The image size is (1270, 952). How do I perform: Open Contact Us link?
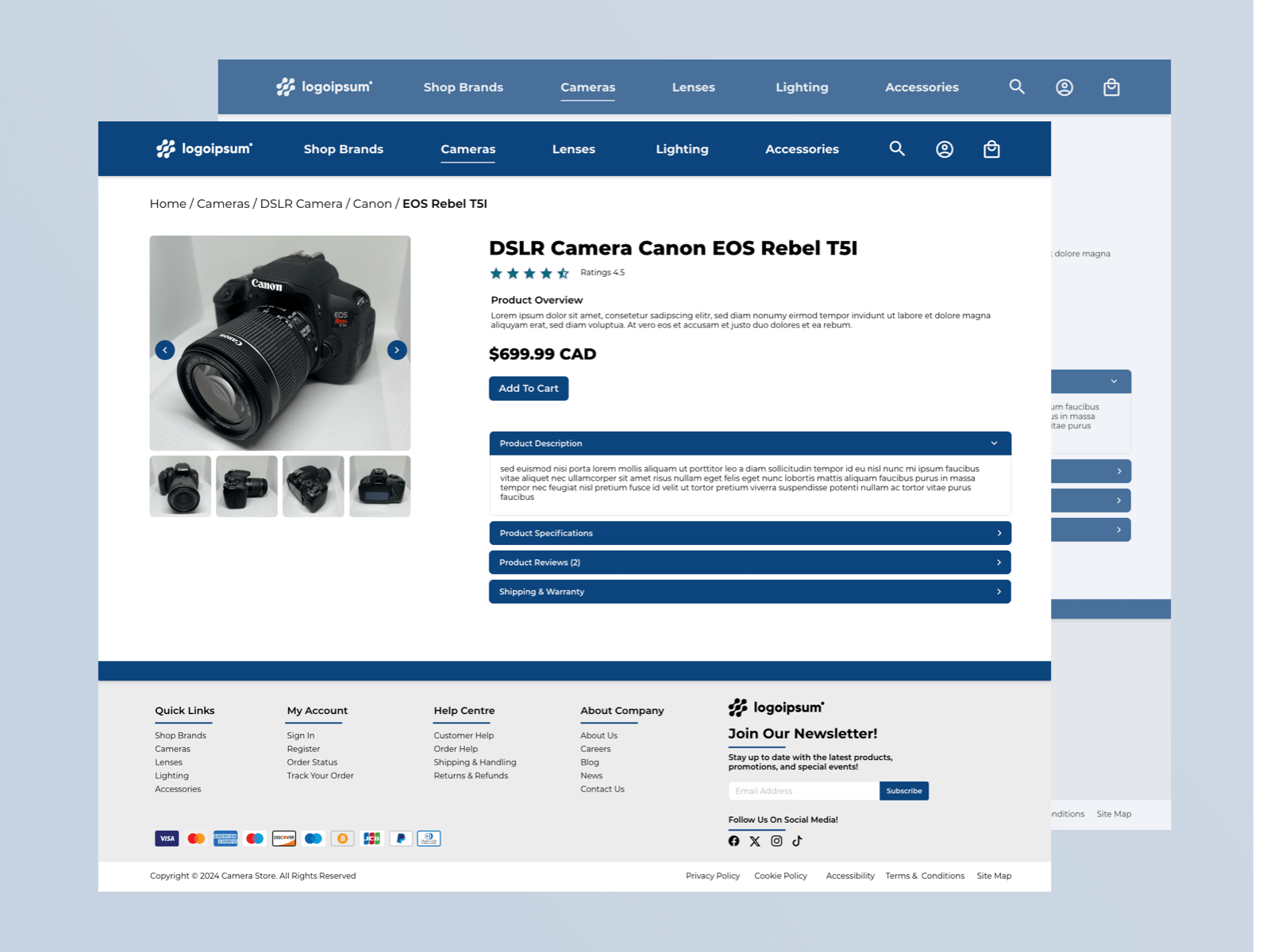point(602,789)
